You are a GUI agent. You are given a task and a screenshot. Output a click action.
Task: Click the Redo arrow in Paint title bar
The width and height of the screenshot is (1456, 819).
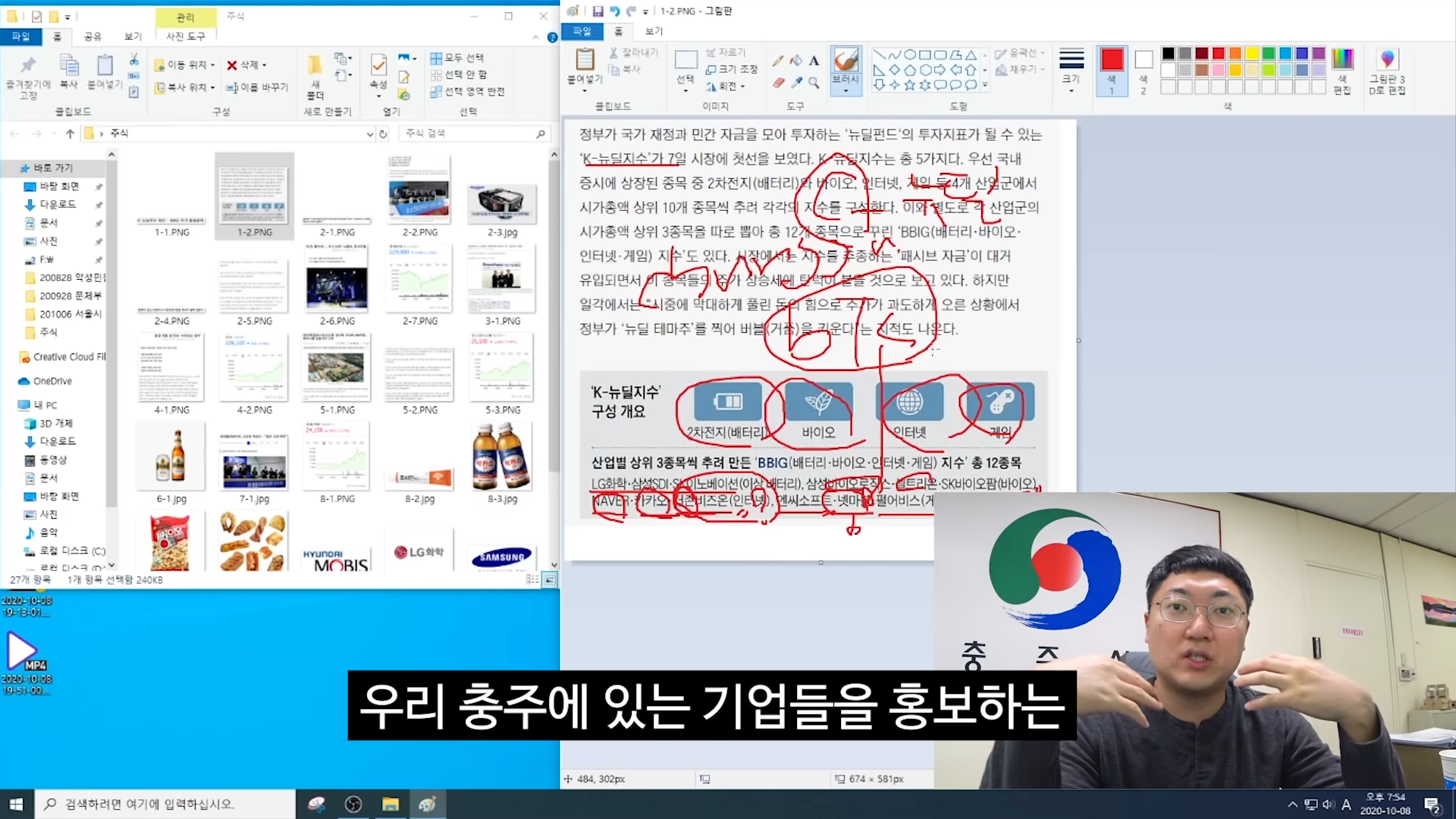click(630, 11)
